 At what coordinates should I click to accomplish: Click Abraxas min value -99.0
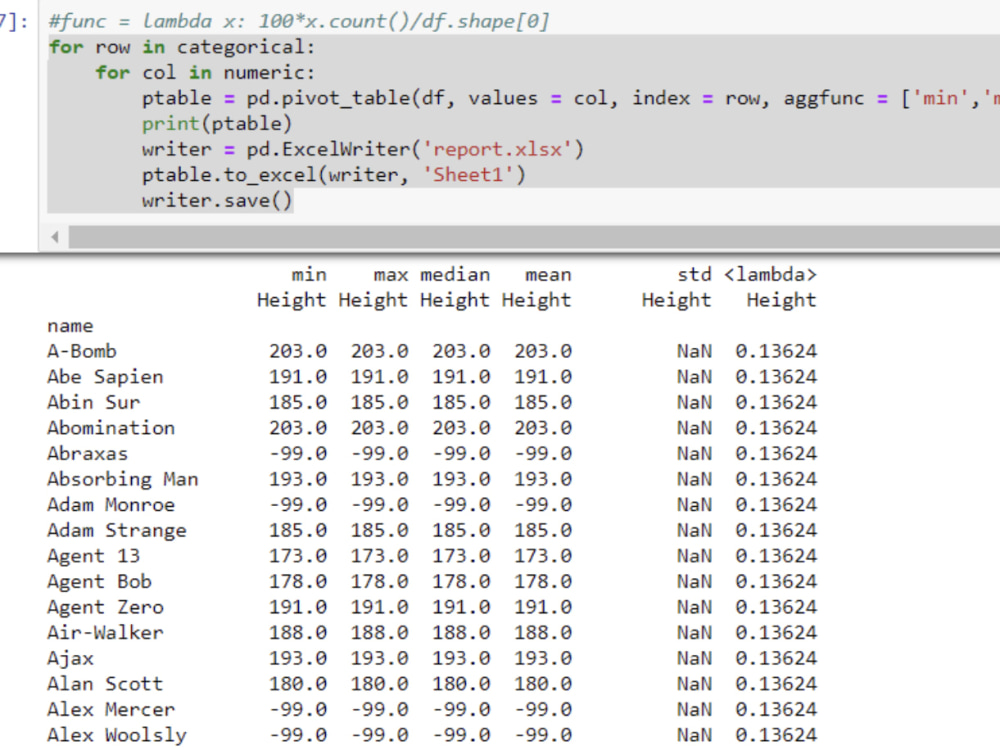coord(297,453)
